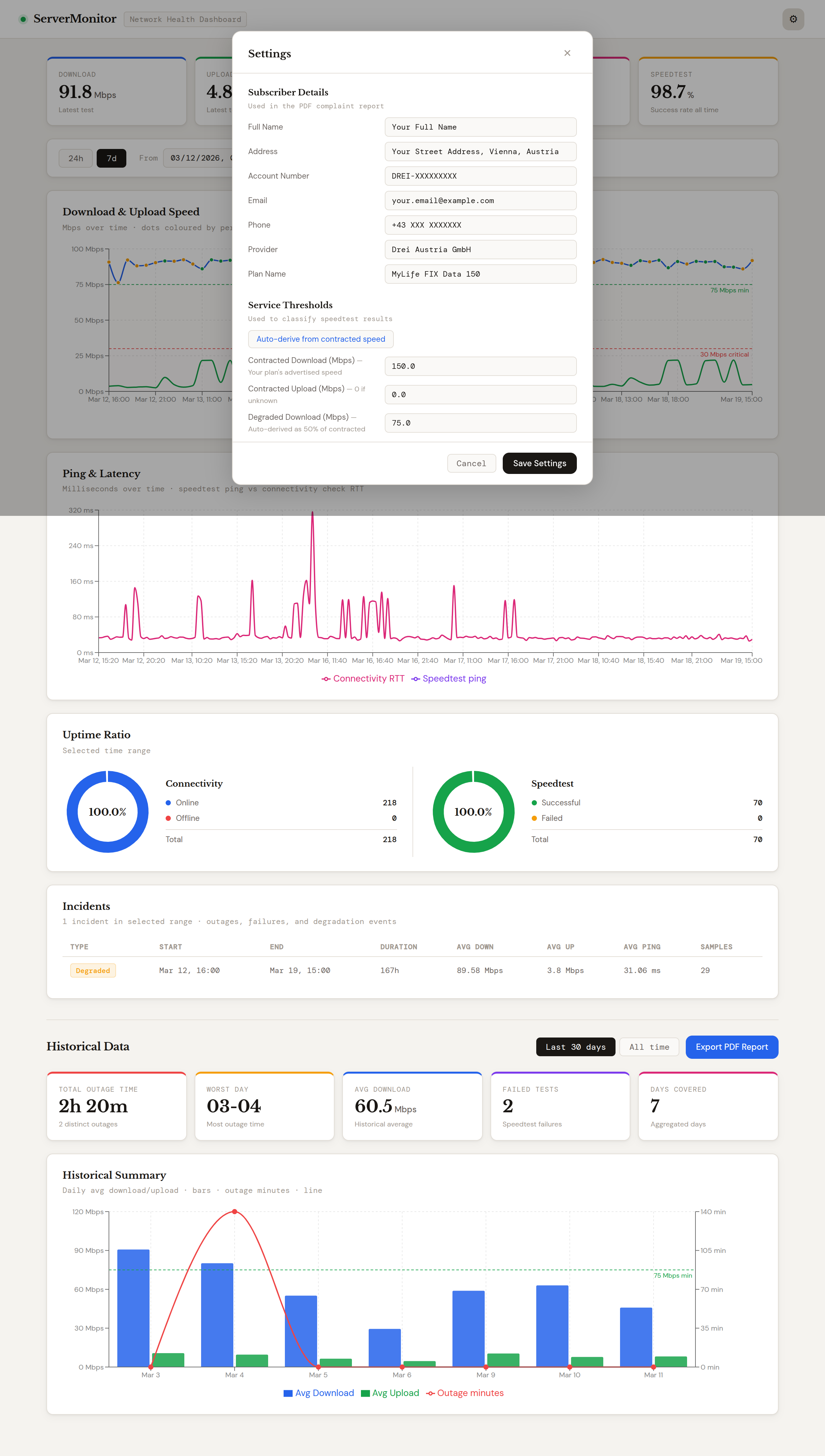Hide the Outage minutes line via legend
This screenshot has height=1456, width=825.
pyautogui.click(x=465, y=1392)
